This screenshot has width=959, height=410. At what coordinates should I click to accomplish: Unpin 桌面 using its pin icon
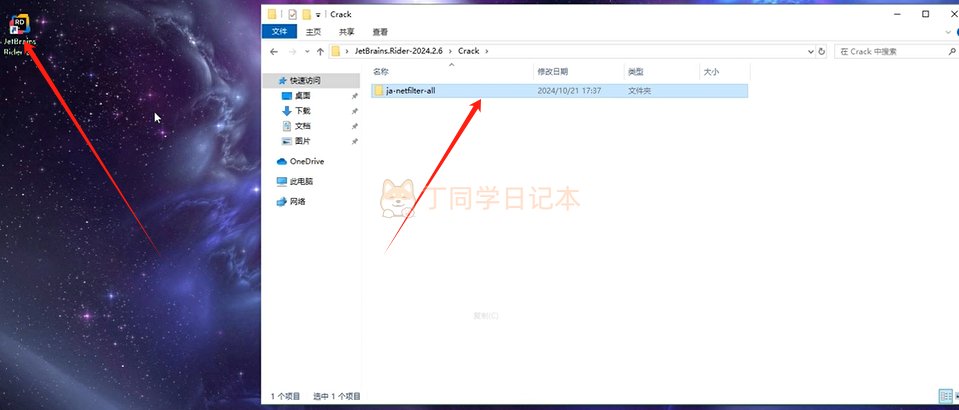click(x=355, y=96)
